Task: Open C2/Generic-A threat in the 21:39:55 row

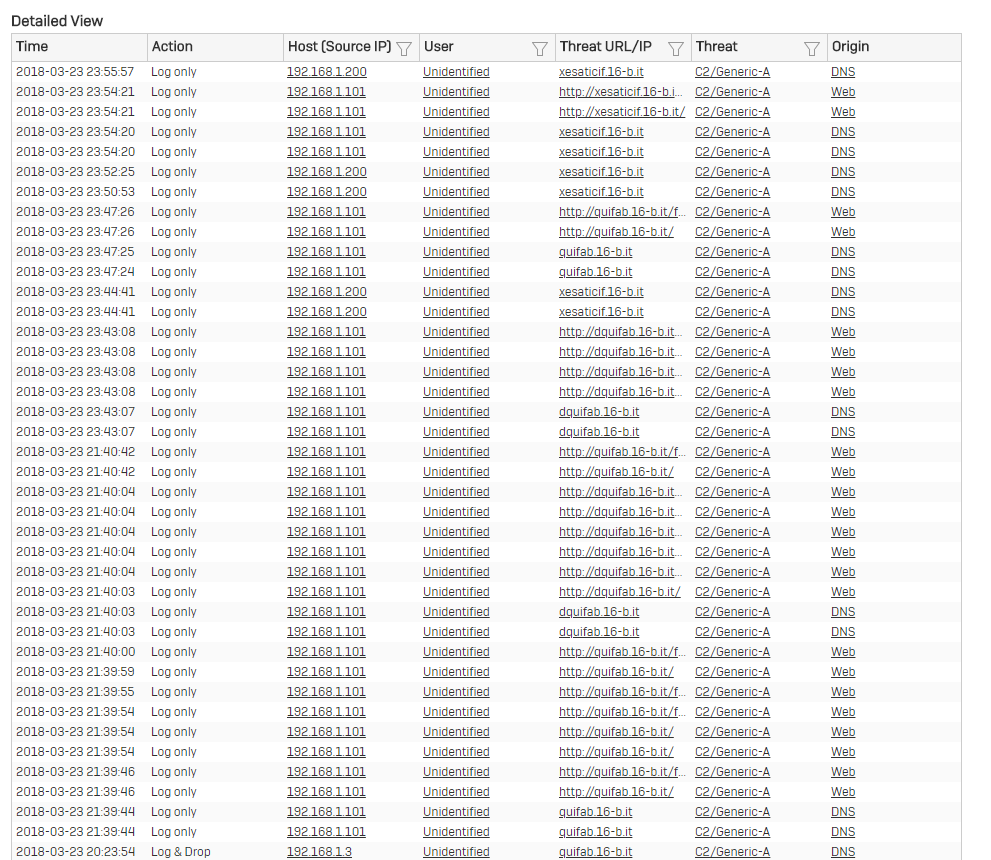Action: [x=733, y=692]
